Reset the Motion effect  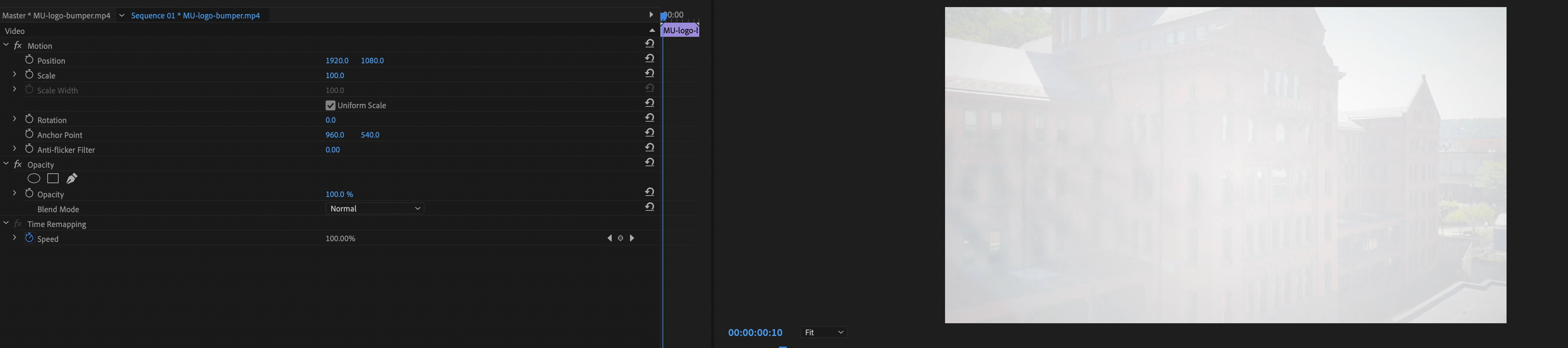point(649,43)
